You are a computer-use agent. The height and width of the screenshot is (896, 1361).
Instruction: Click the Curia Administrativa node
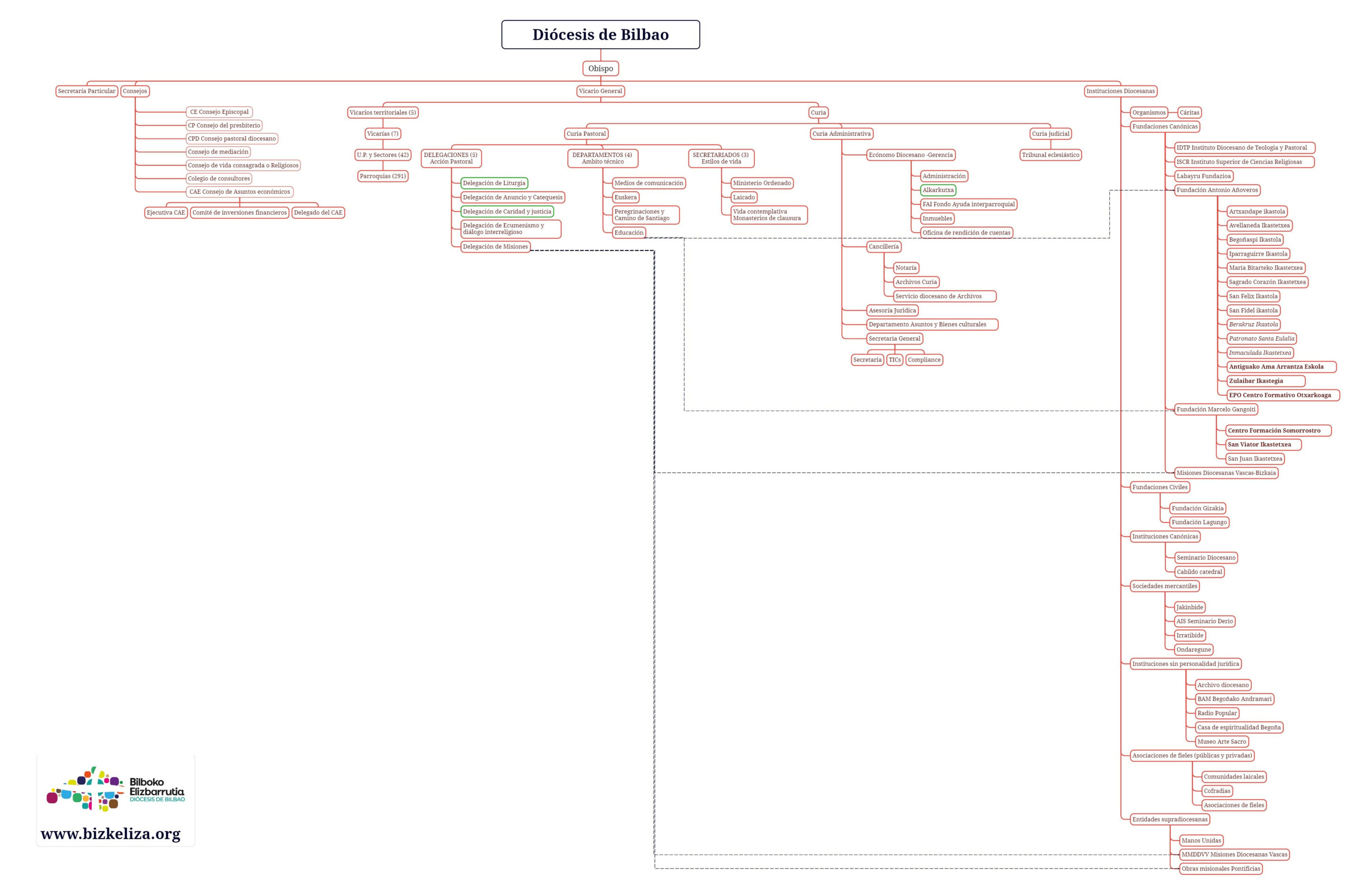point(841,134)
